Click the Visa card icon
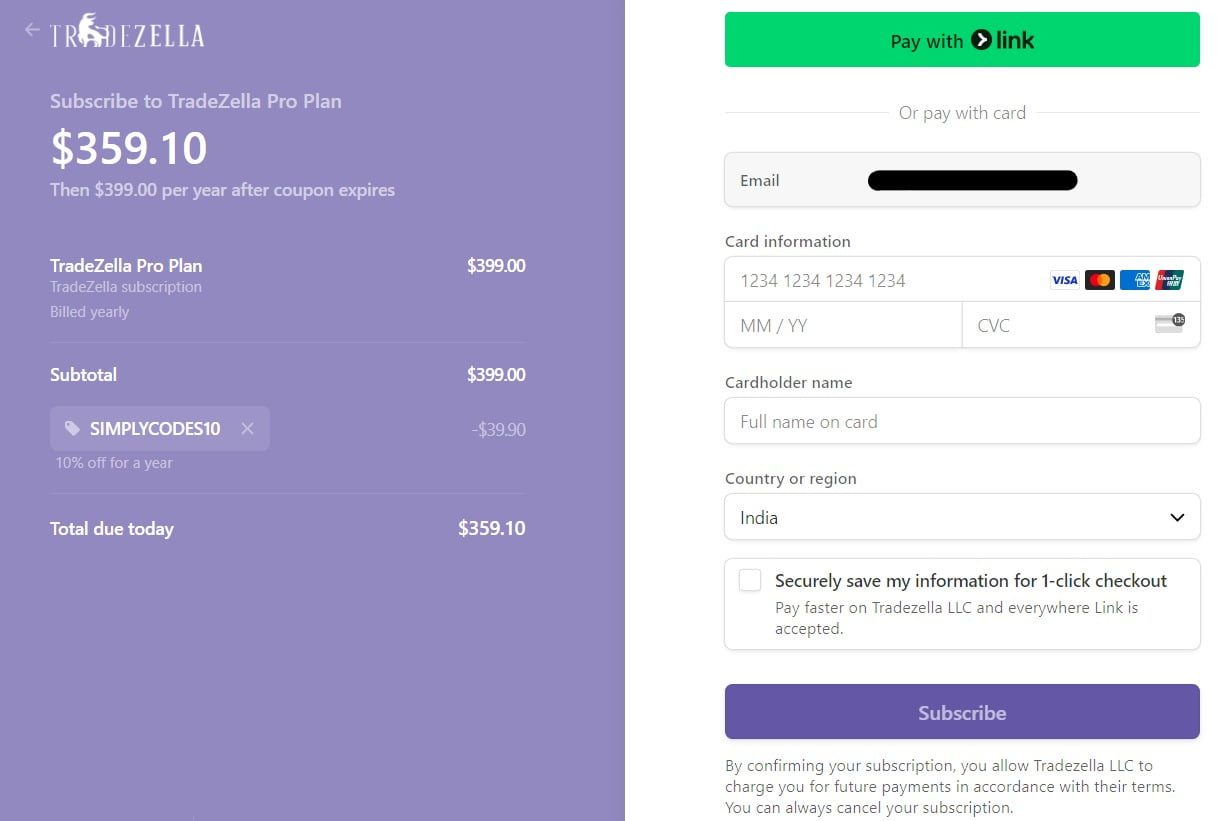This screenshot has width=1224, height=821. 1064,280
